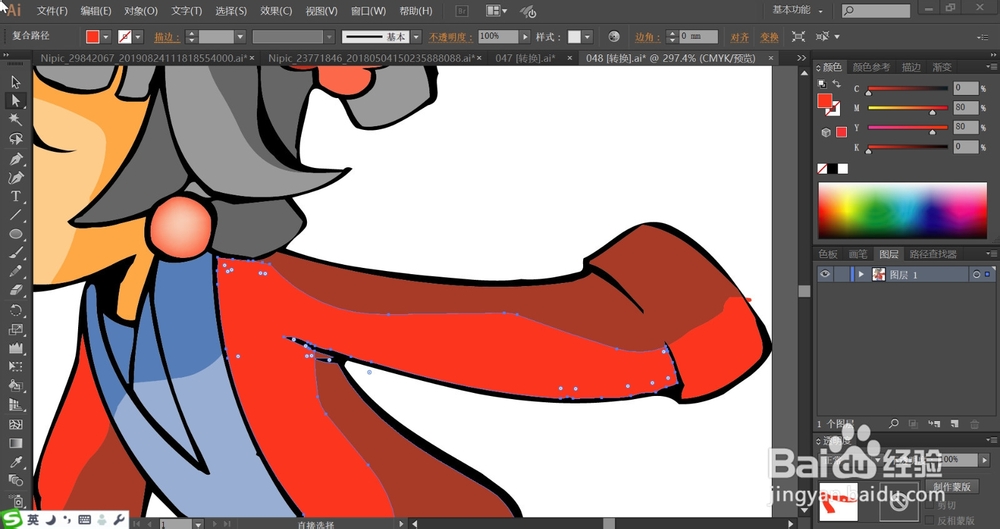Toggle the lock column of 图层 1
1000x529 pixels.
click(842, 274)
